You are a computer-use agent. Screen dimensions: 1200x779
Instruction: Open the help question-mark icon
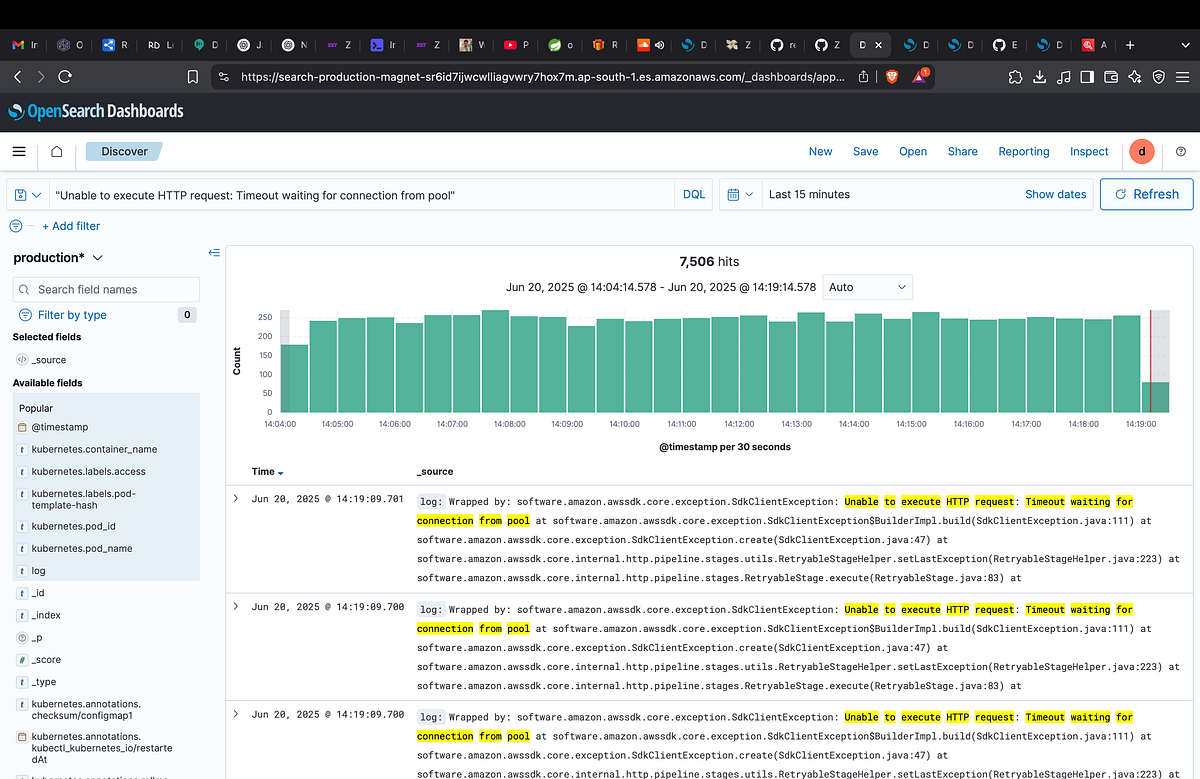1181,151
